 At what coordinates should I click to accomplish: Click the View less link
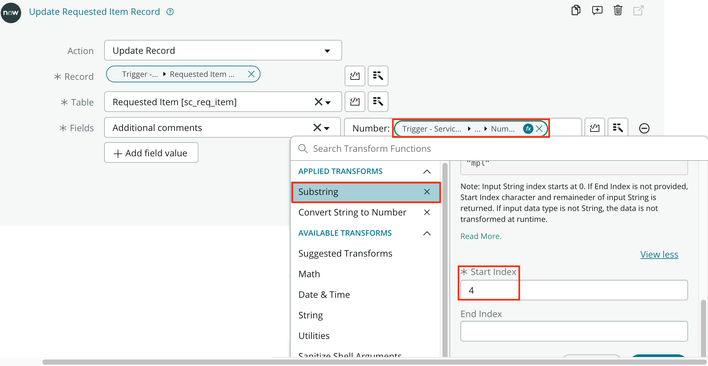click(x=659, y=255)
